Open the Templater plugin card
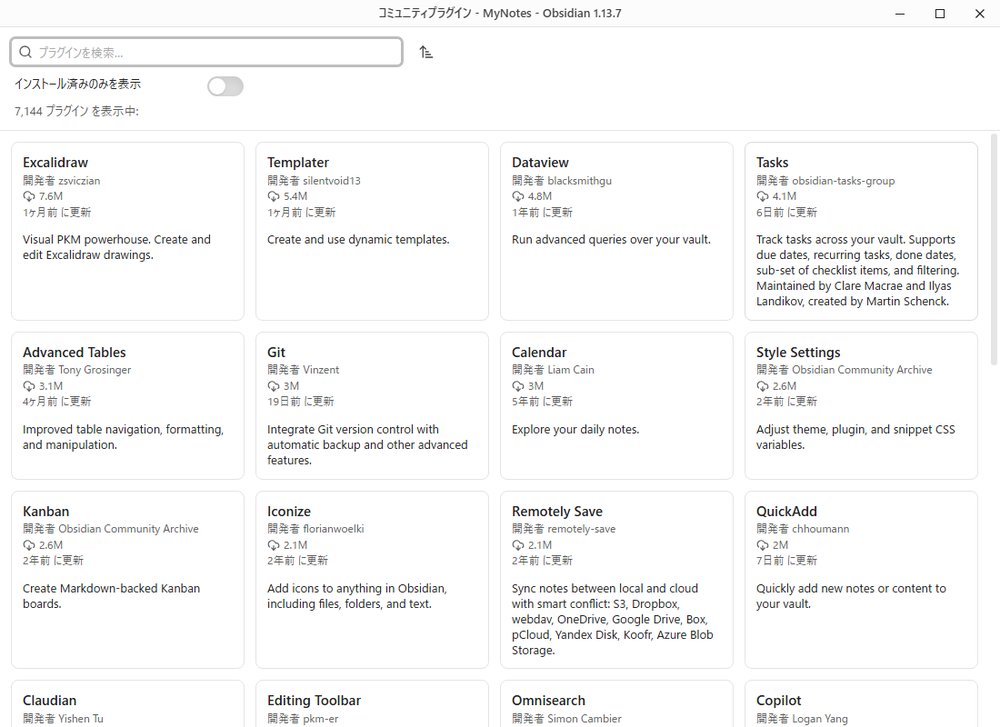This screenshot has height=727, width=1000. click(x=372, y=231)
